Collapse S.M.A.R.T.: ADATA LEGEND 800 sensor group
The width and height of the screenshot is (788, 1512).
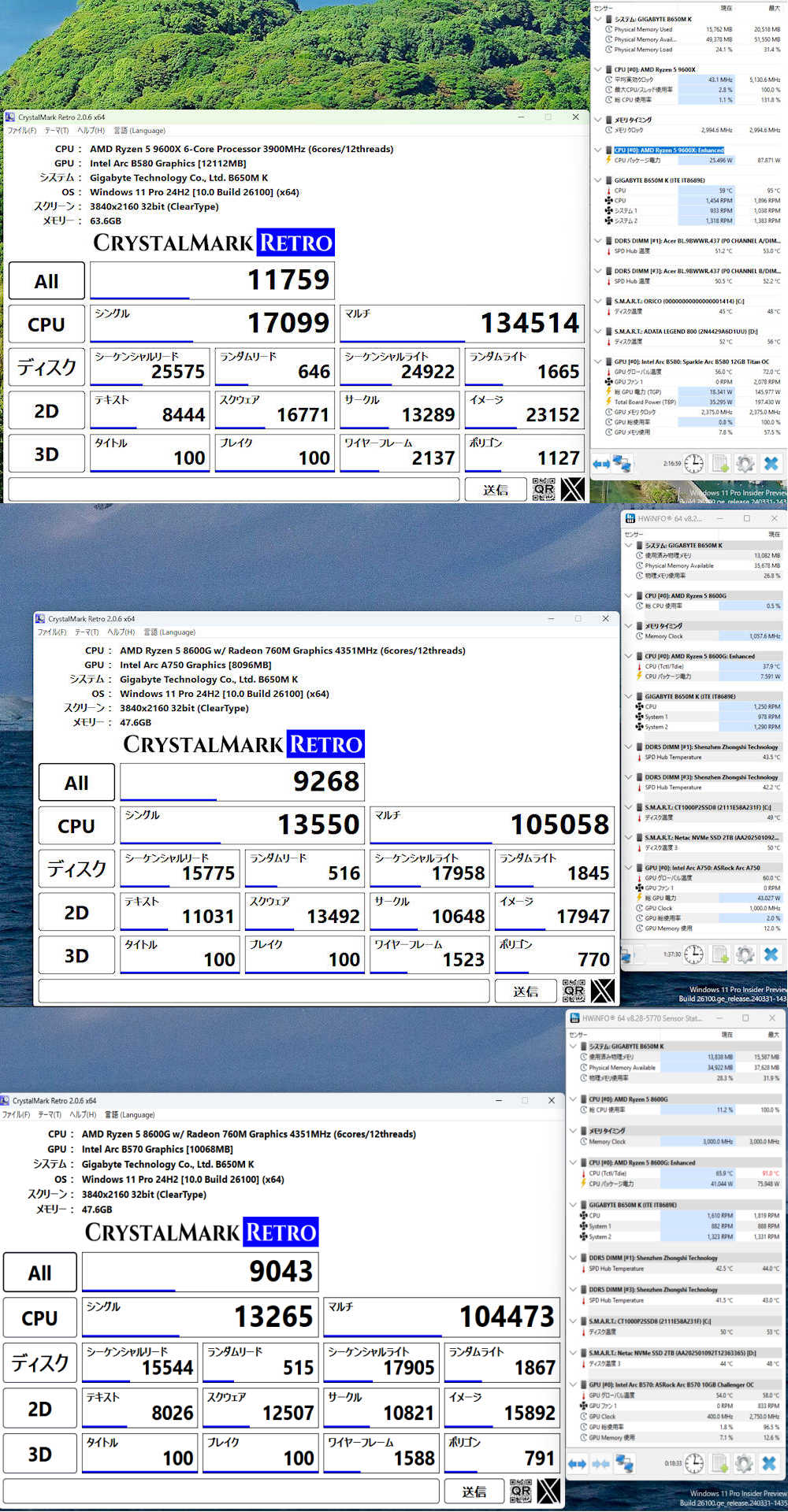click(598, 332)
